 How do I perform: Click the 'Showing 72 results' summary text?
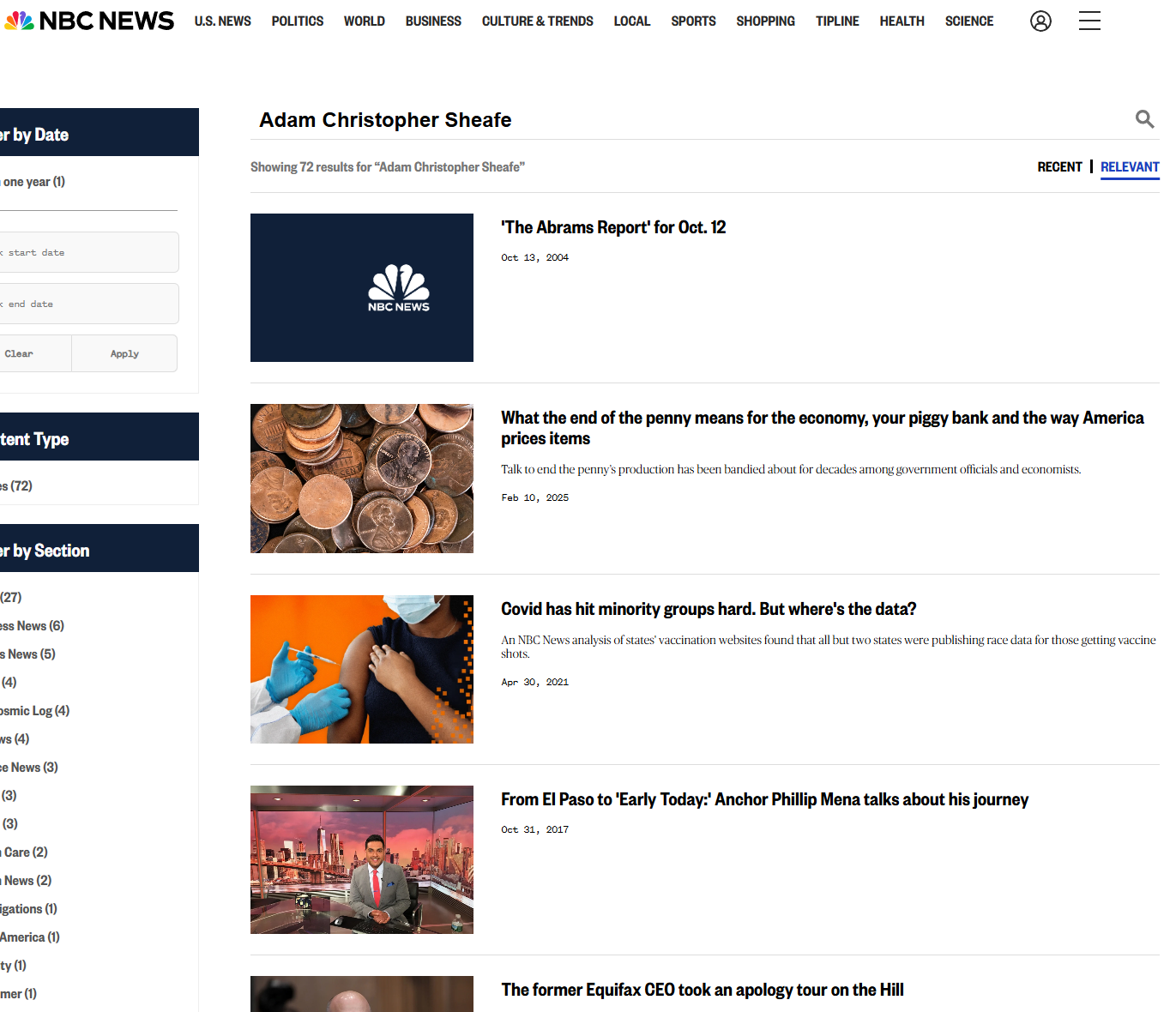coord(388,167)
